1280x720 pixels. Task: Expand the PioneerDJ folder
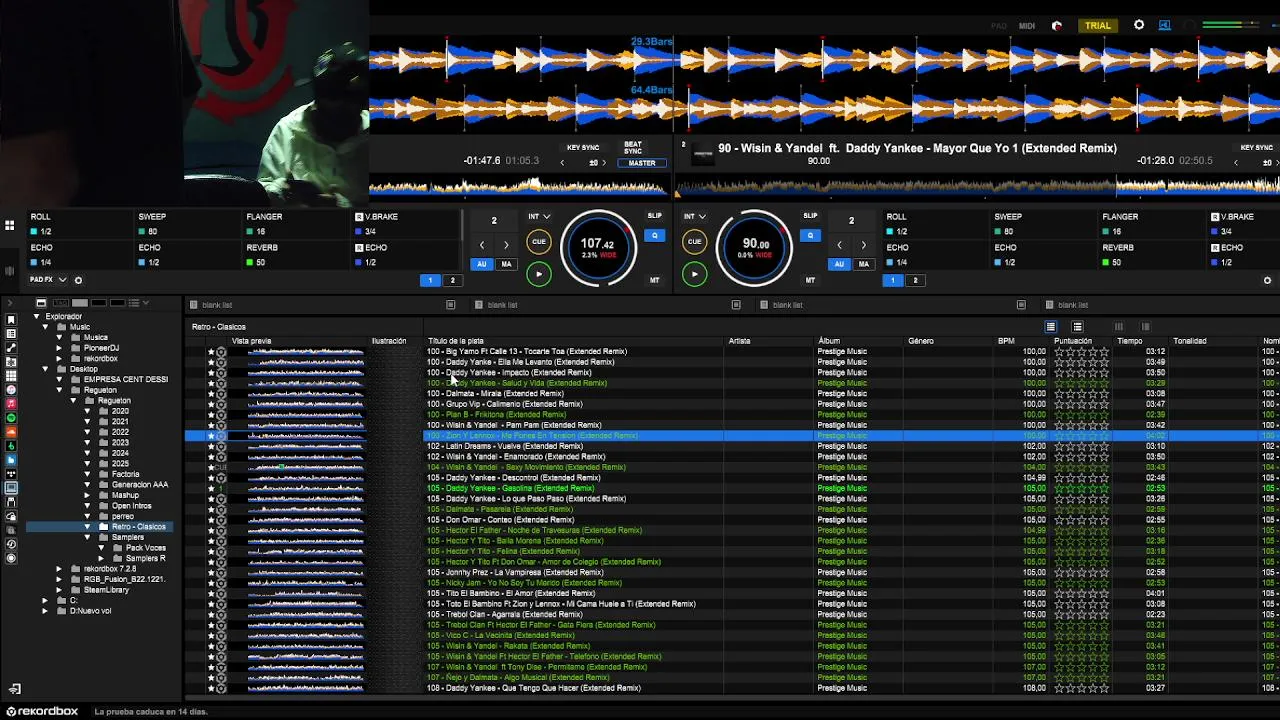(x=59, y=348)
